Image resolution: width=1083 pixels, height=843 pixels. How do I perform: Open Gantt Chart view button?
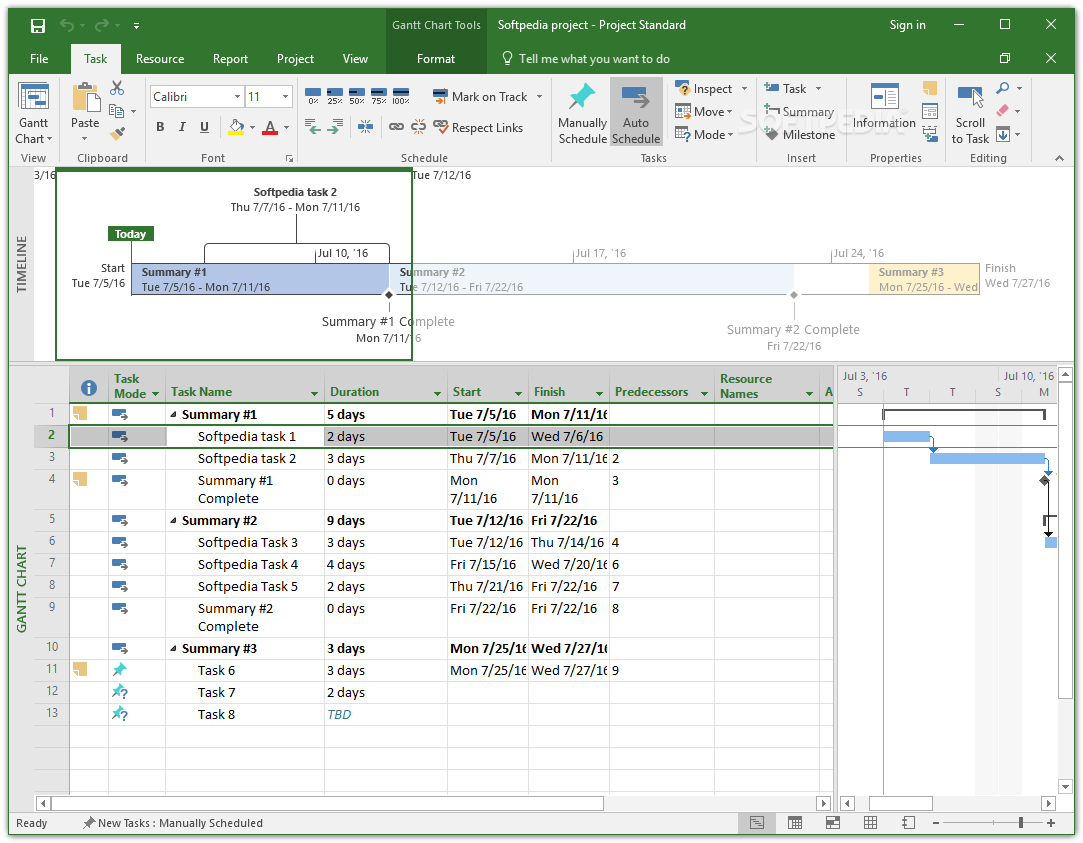pyautogui.click(x=34, y=113)
